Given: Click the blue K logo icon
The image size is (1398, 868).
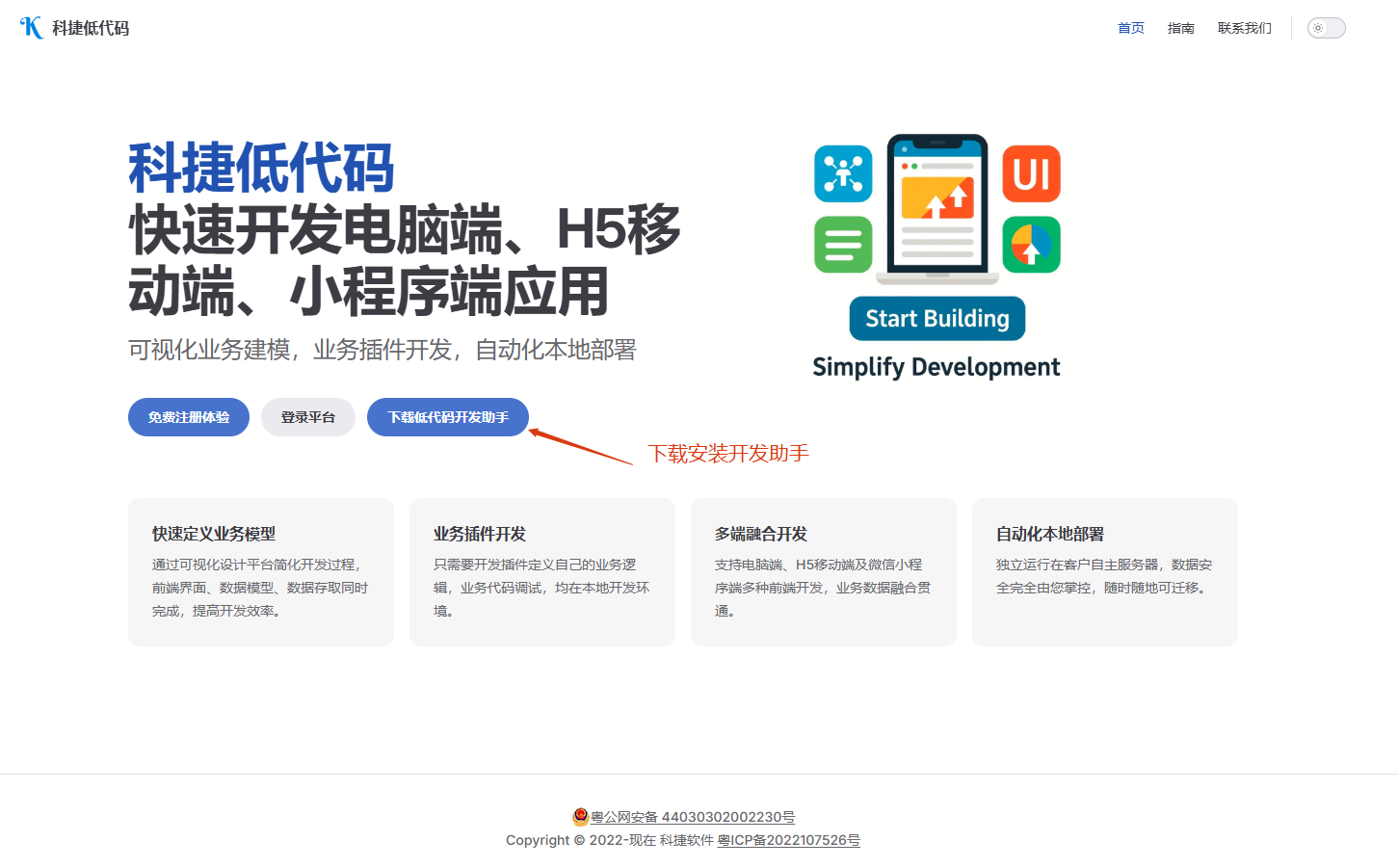Looking at the screenshot, I should (x=31, y=28).
